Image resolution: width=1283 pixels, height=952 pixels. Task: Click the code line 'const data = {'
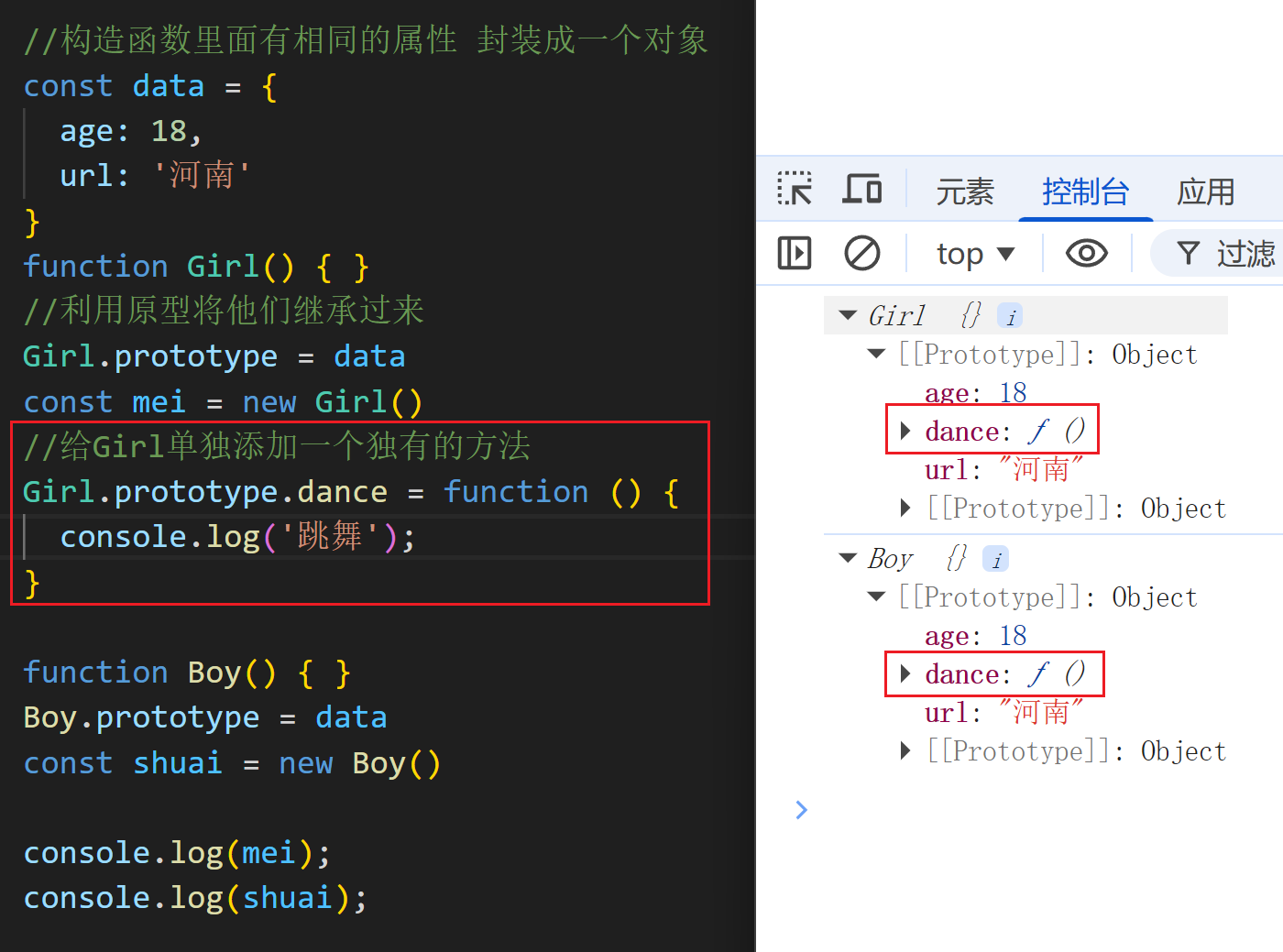150,86
